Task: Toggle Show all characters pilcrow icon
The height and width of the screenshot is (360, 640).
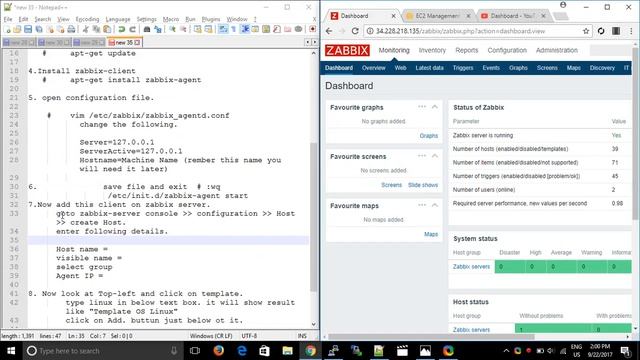Action: pyautogui.click(x=233, y=29)
